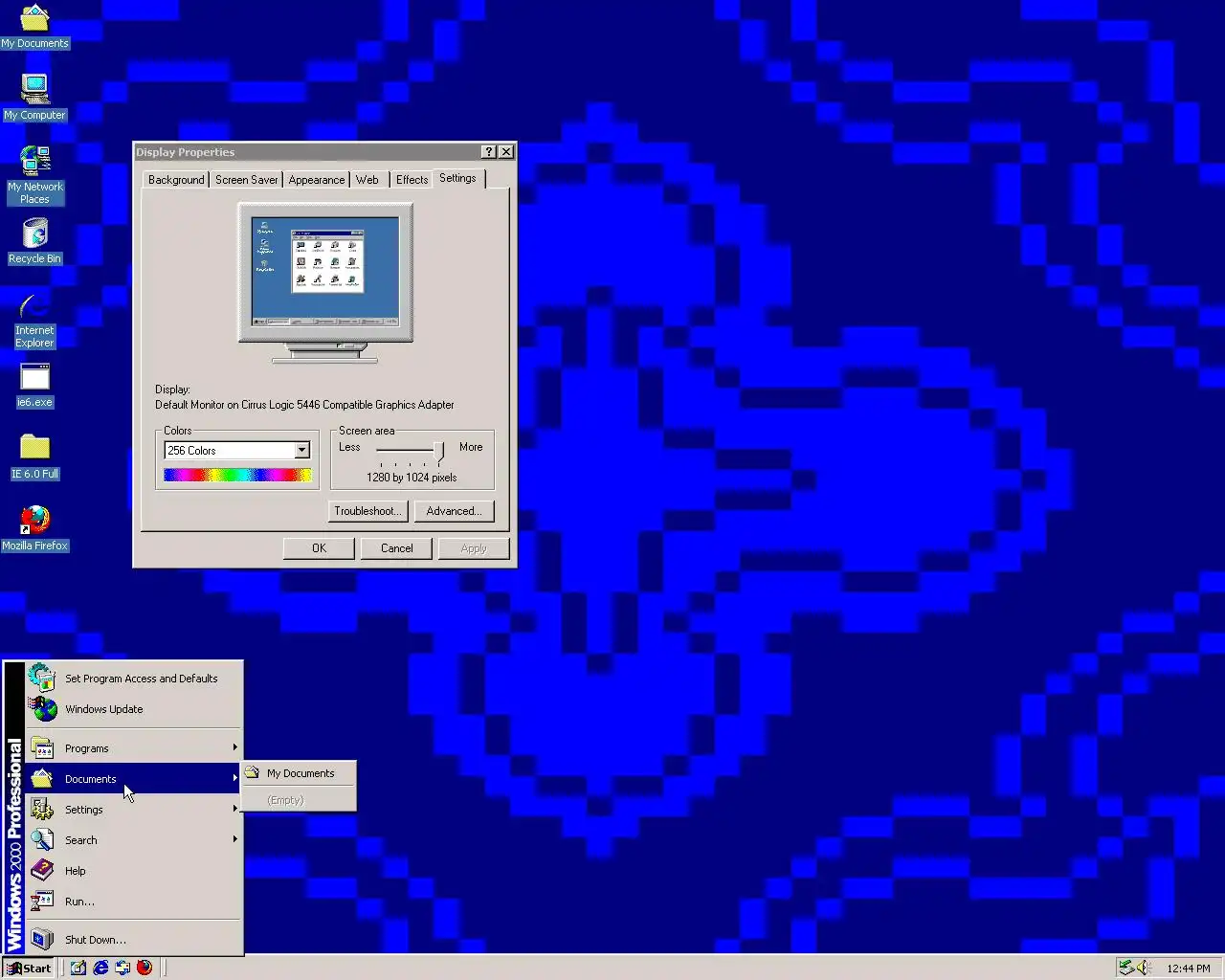Launch Internet Explorer from the Quick Launch bar
This screenshot has width=1225, height=980.
[x=100, y=968]
